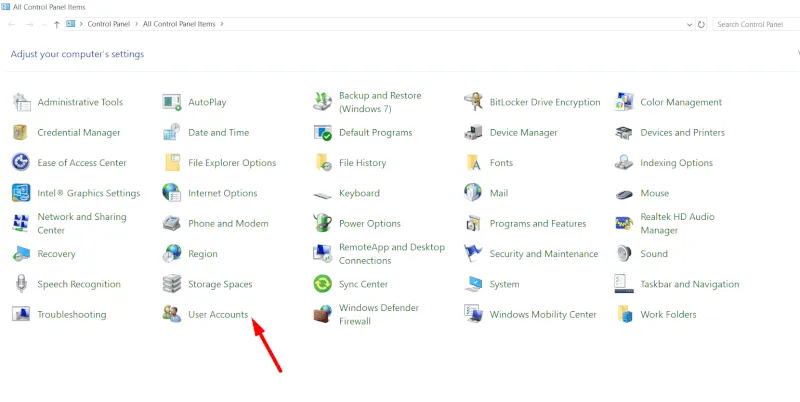Click the File Explorer Options icon

[172, 163]
